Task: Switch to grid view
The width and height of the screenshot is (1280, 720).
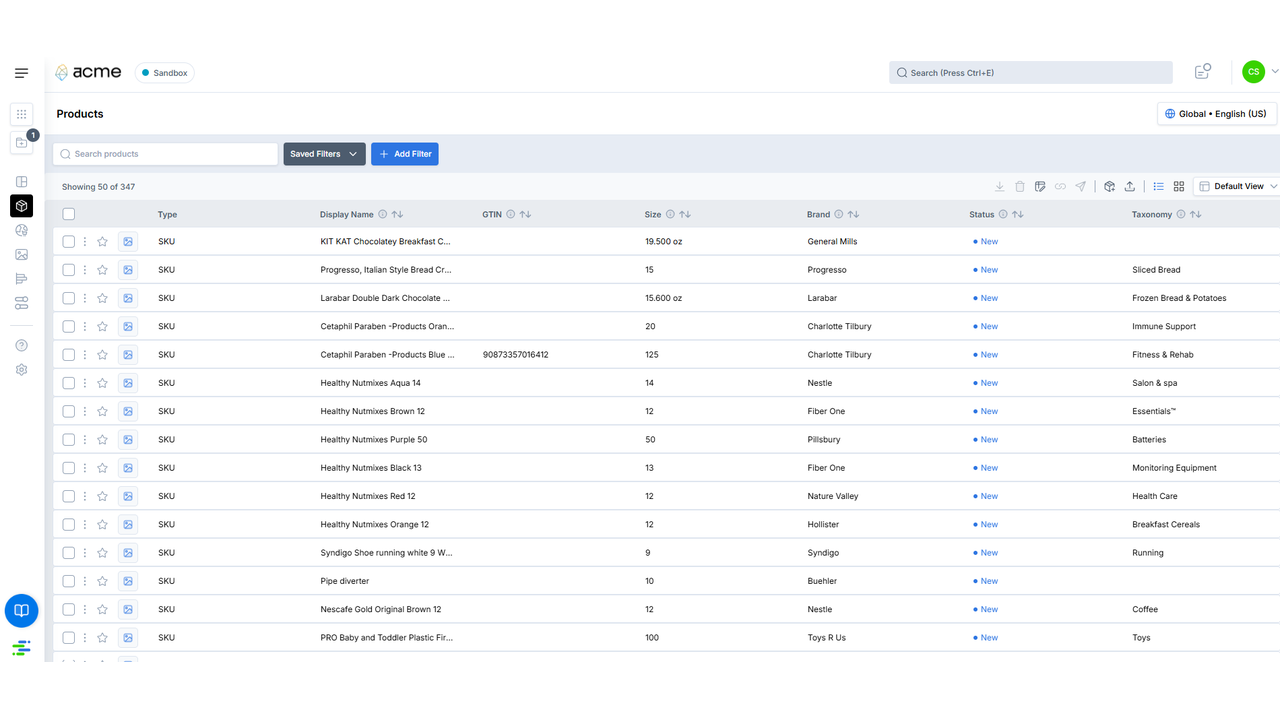Action: pos(1179,187)
